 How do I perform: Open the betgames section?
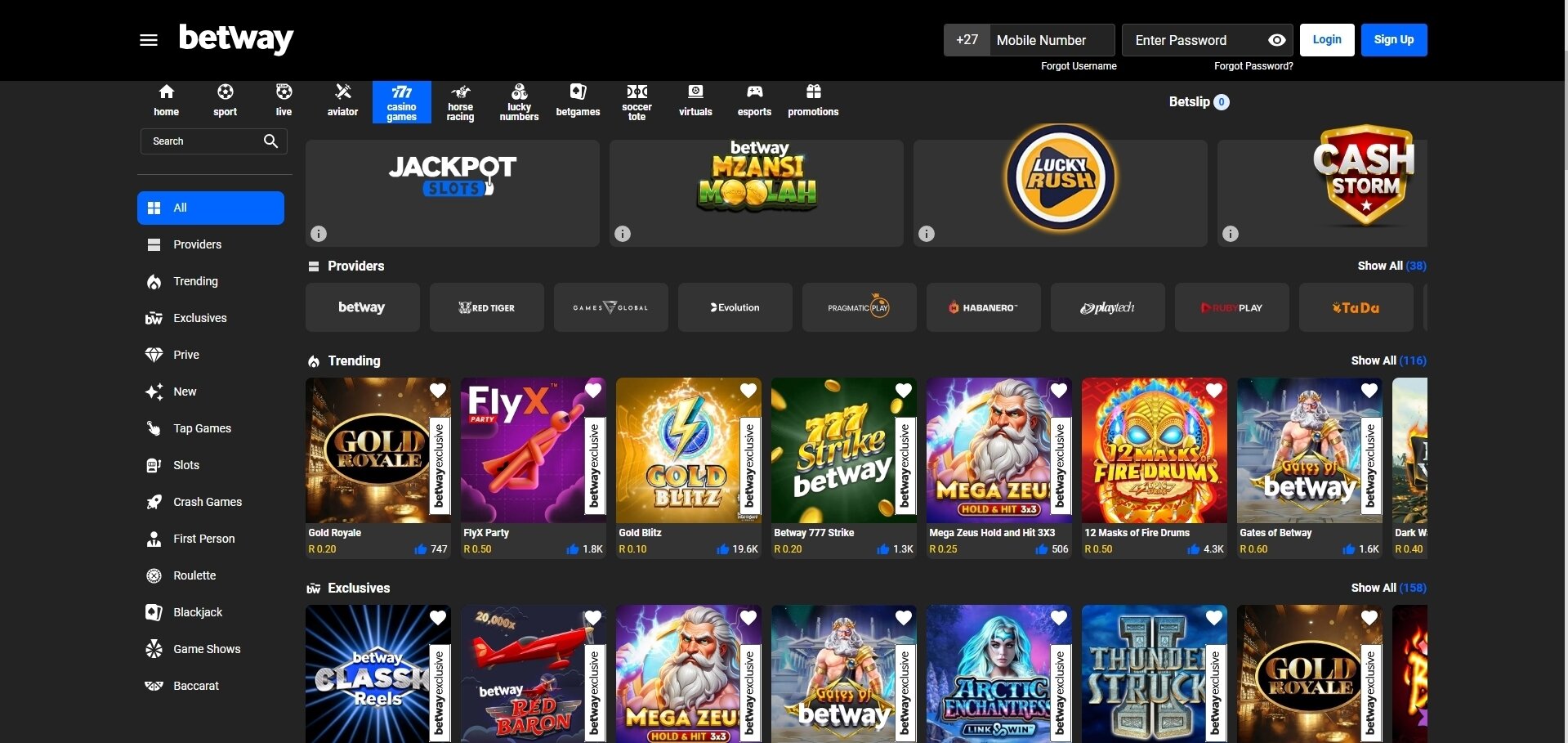click(578, 101)
